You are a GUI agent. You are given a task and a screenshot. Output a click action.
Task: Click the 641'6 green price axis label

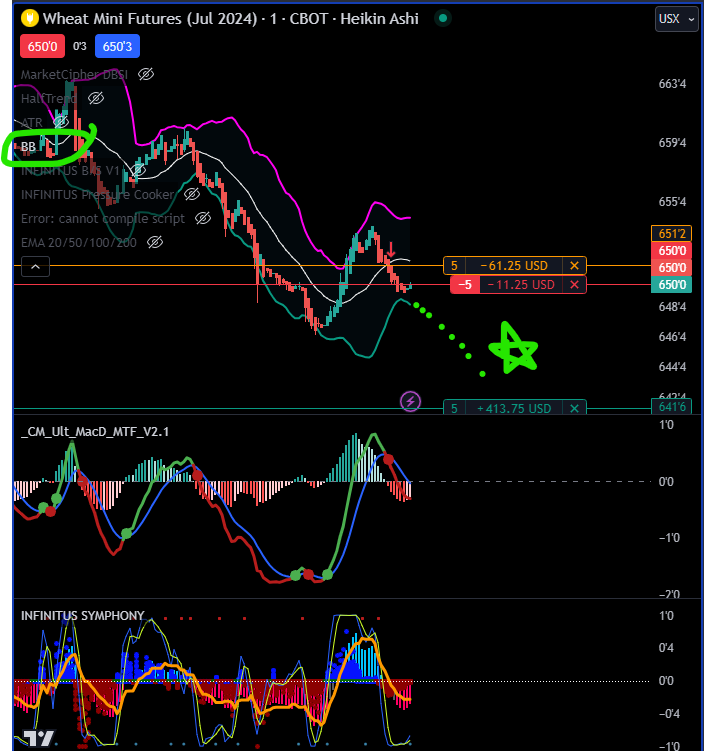(671, 407)
